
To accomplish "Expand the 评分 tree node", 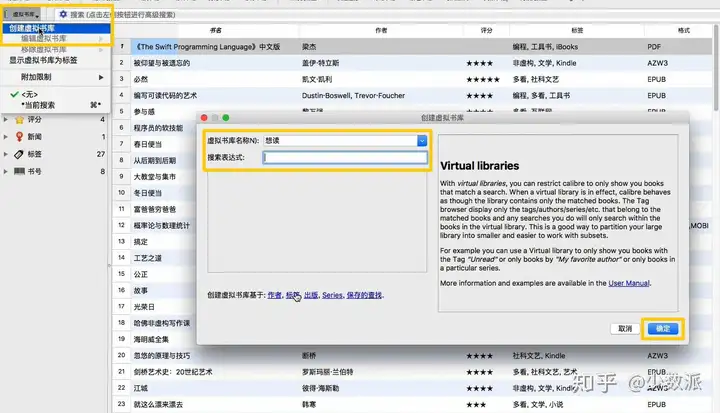I will pyautogui.click(x=6, y=119).
